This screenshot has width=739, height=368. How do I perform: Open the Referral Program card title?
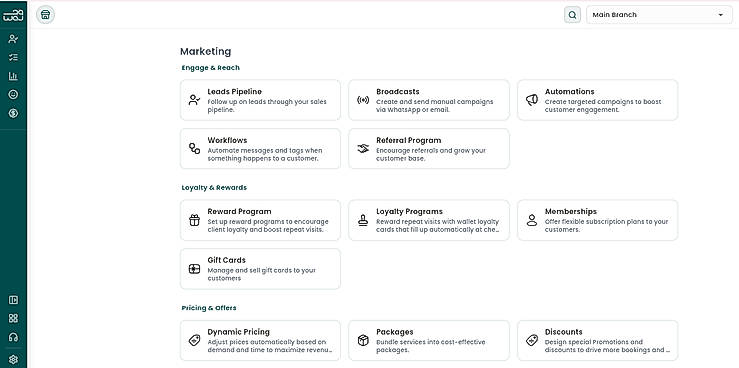click(x=409, y=140)
